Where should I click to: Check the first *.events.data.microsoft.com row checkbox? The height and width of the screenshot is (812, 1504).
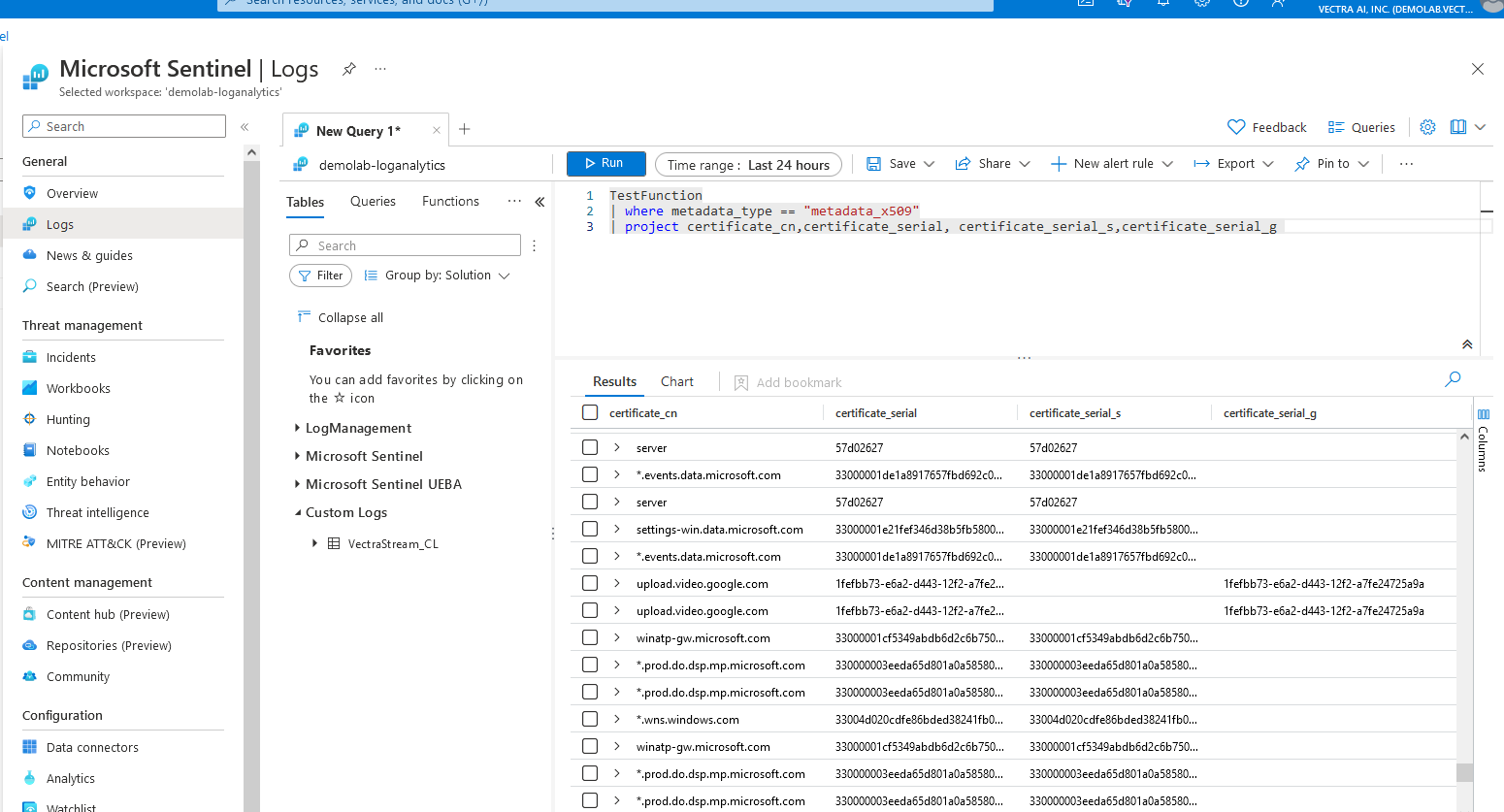(590, 474)
